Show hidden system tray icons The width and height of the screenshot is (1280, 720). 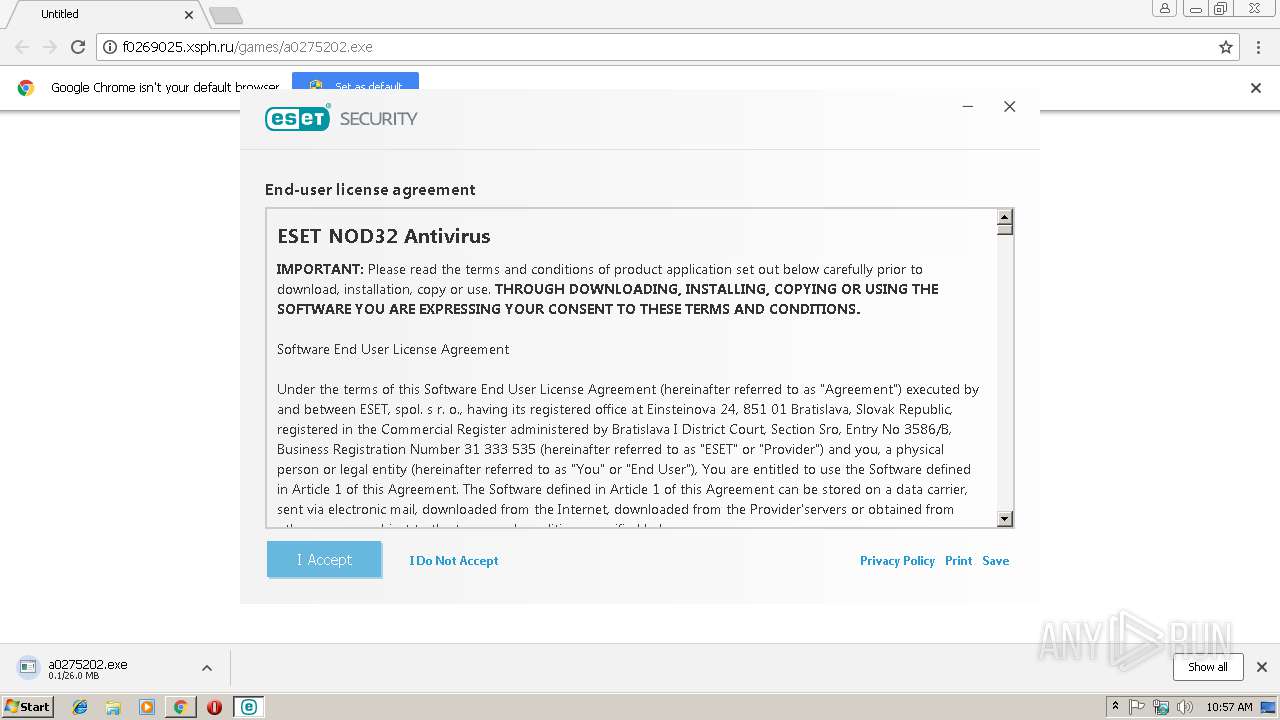pos(1115,707)
